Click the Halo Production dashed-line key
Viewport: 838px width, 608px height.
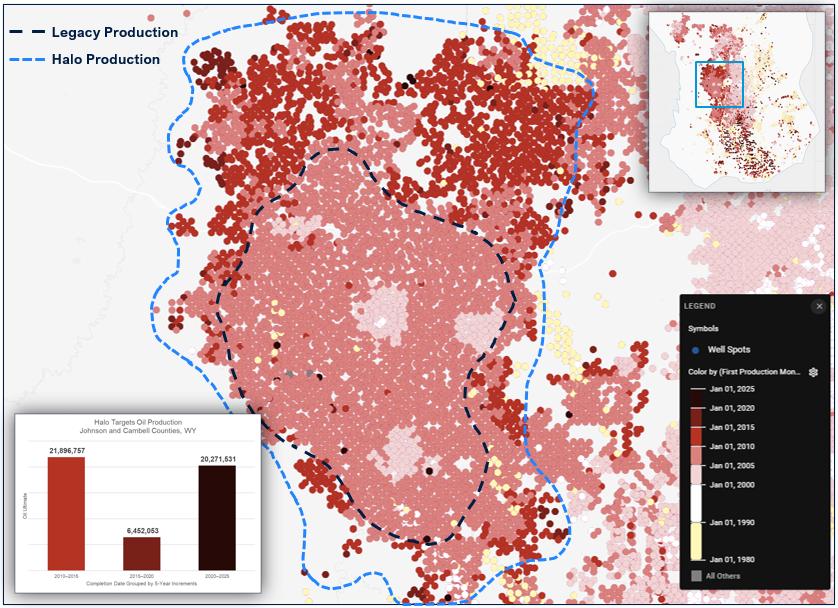[30, 59]
